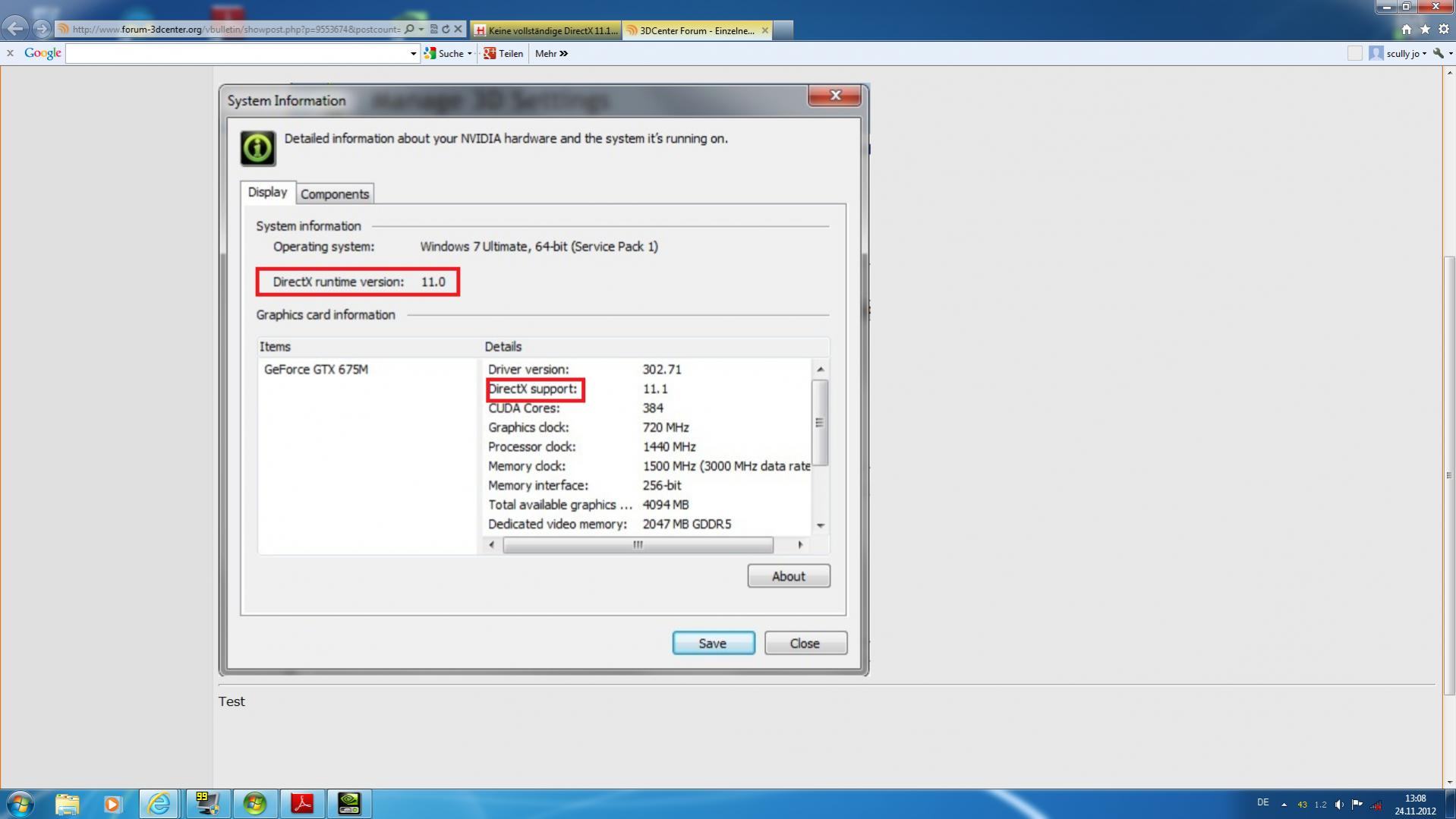1456x819 pixels.
Task: Click the 'Test' text below the image
Action: 232,701
